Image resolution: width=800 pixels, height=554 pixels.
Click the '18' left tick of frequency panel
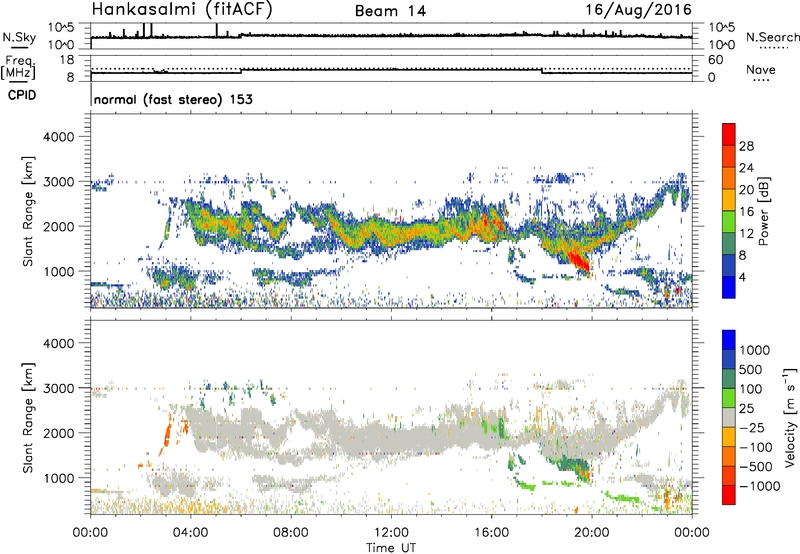pos(67,60)
